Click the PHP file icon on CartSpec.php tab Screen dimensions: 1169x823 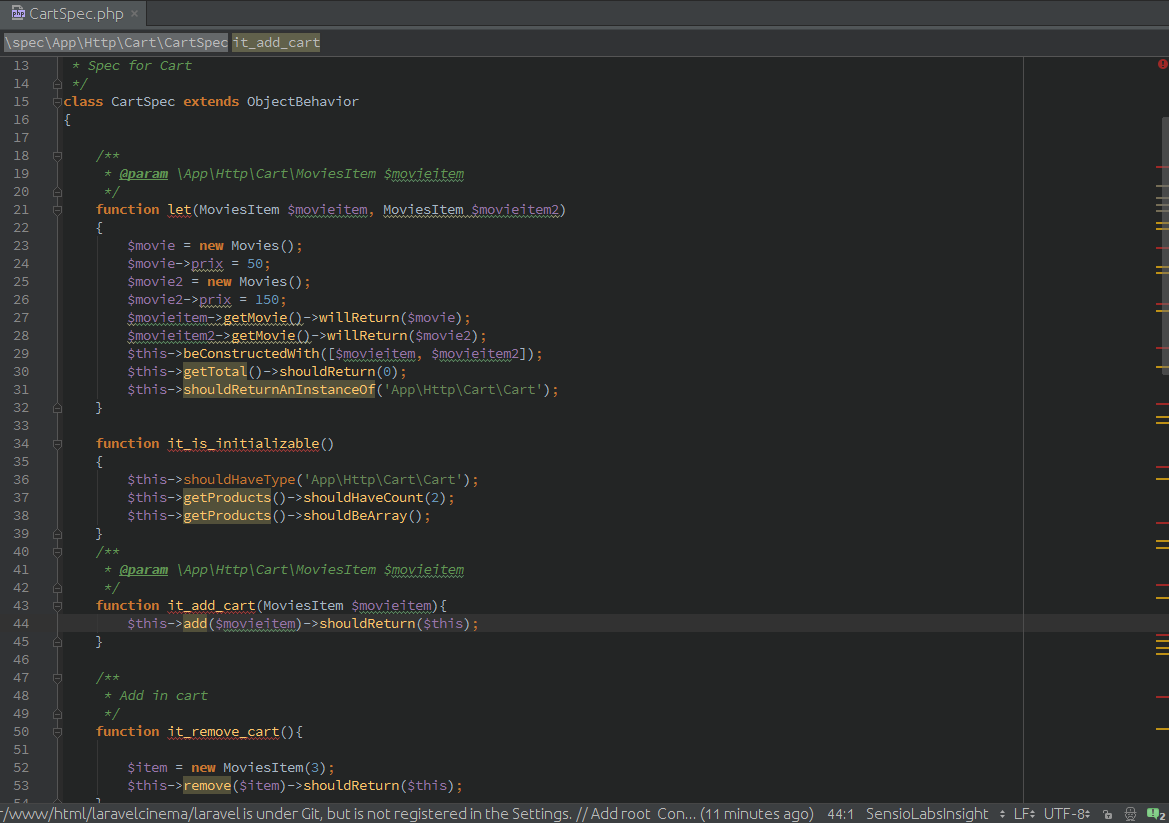click(18, 13)
